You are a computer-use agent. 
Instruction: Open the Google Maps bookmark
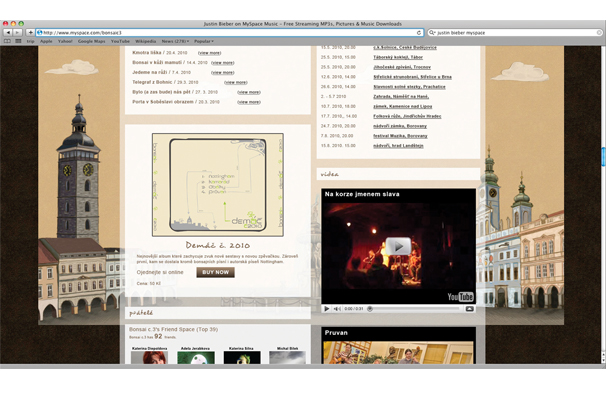pyautogui.click(x=91, y=41)
